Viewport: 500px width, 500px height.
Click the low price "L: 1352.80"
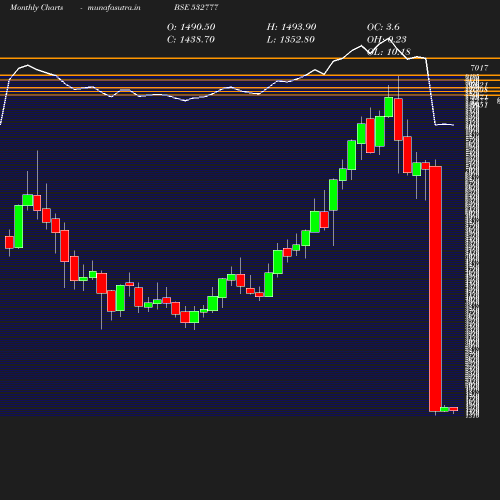290,40
